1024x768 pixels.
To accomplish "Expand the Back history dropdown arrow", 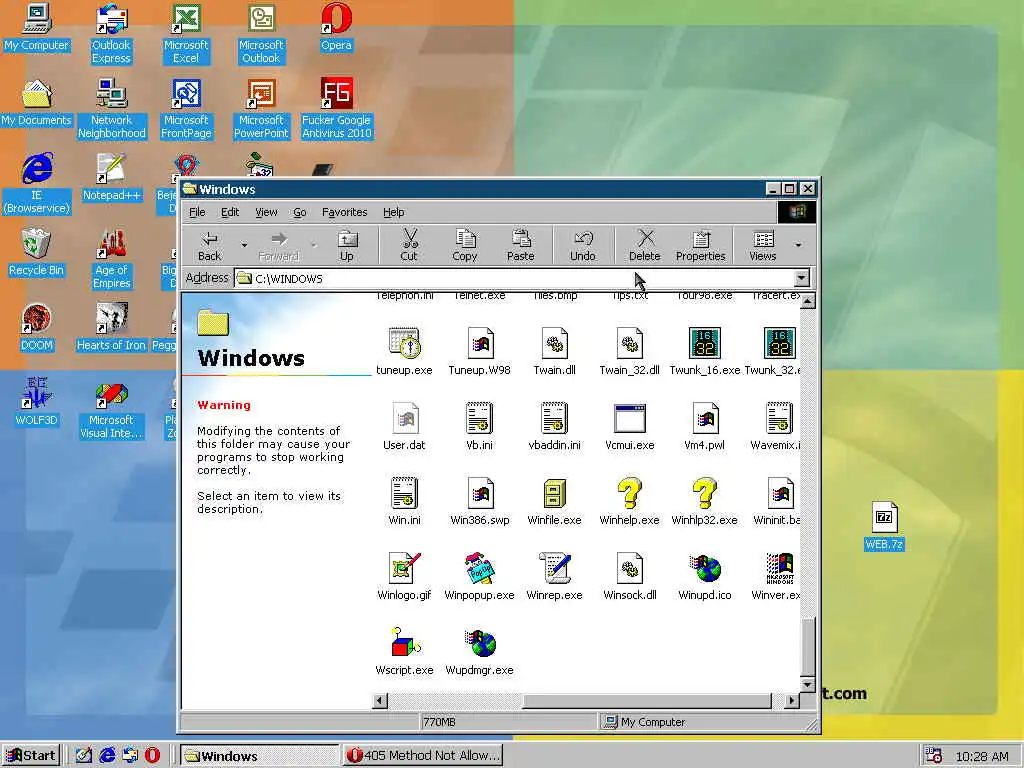I will pyautogui.click(x=244, y=246).
